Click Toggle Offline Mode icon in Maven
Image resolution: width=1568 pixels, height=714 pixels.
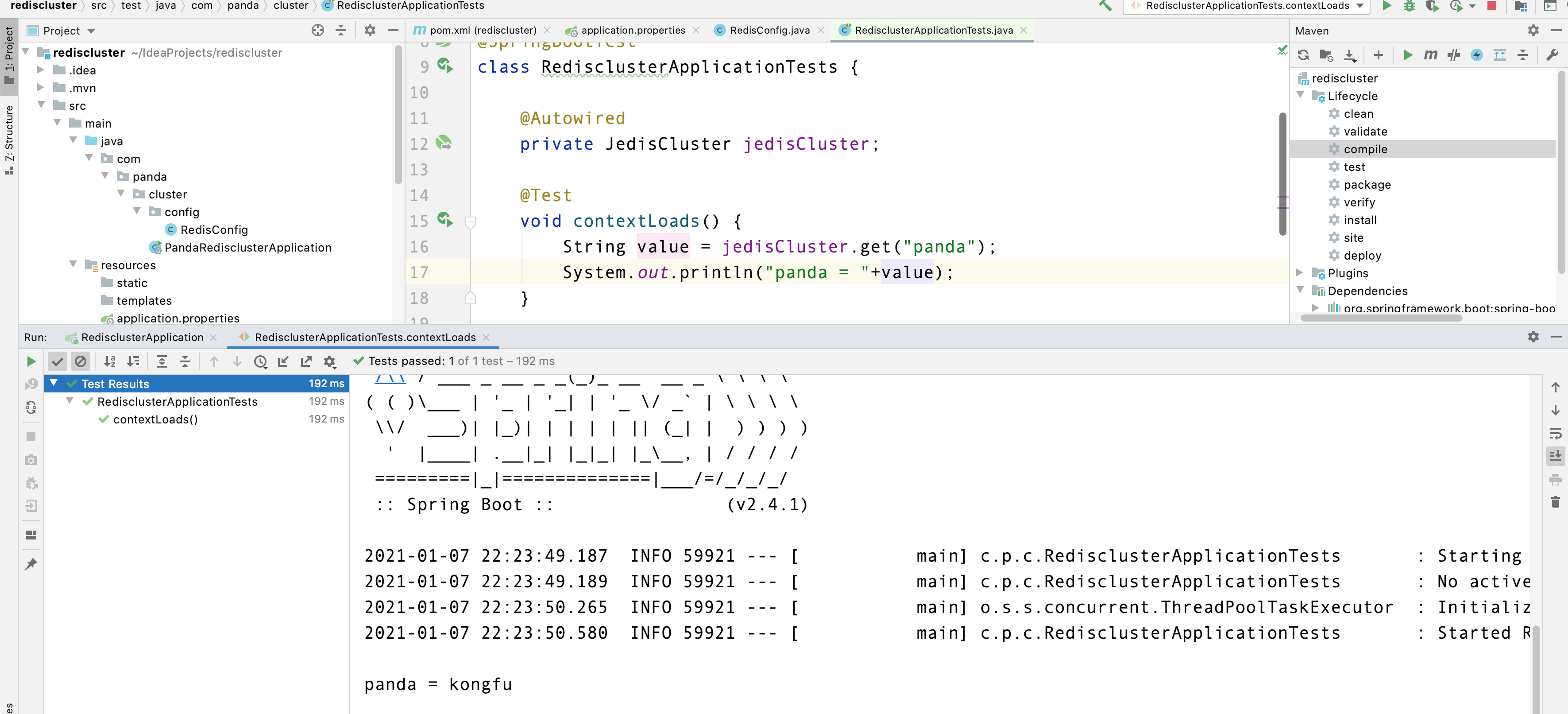pyautogui.click(x=1454, y=55)
